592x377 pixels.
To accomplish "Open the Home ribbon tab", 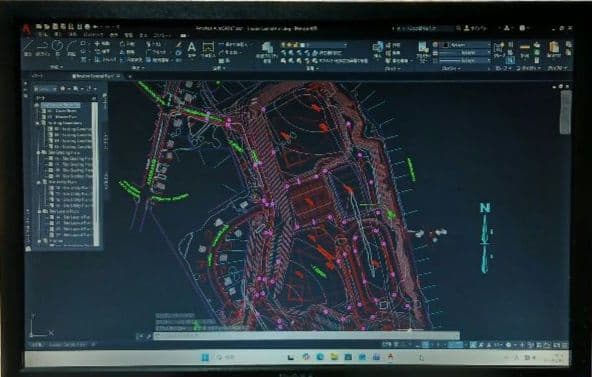I will pos(42,35).
